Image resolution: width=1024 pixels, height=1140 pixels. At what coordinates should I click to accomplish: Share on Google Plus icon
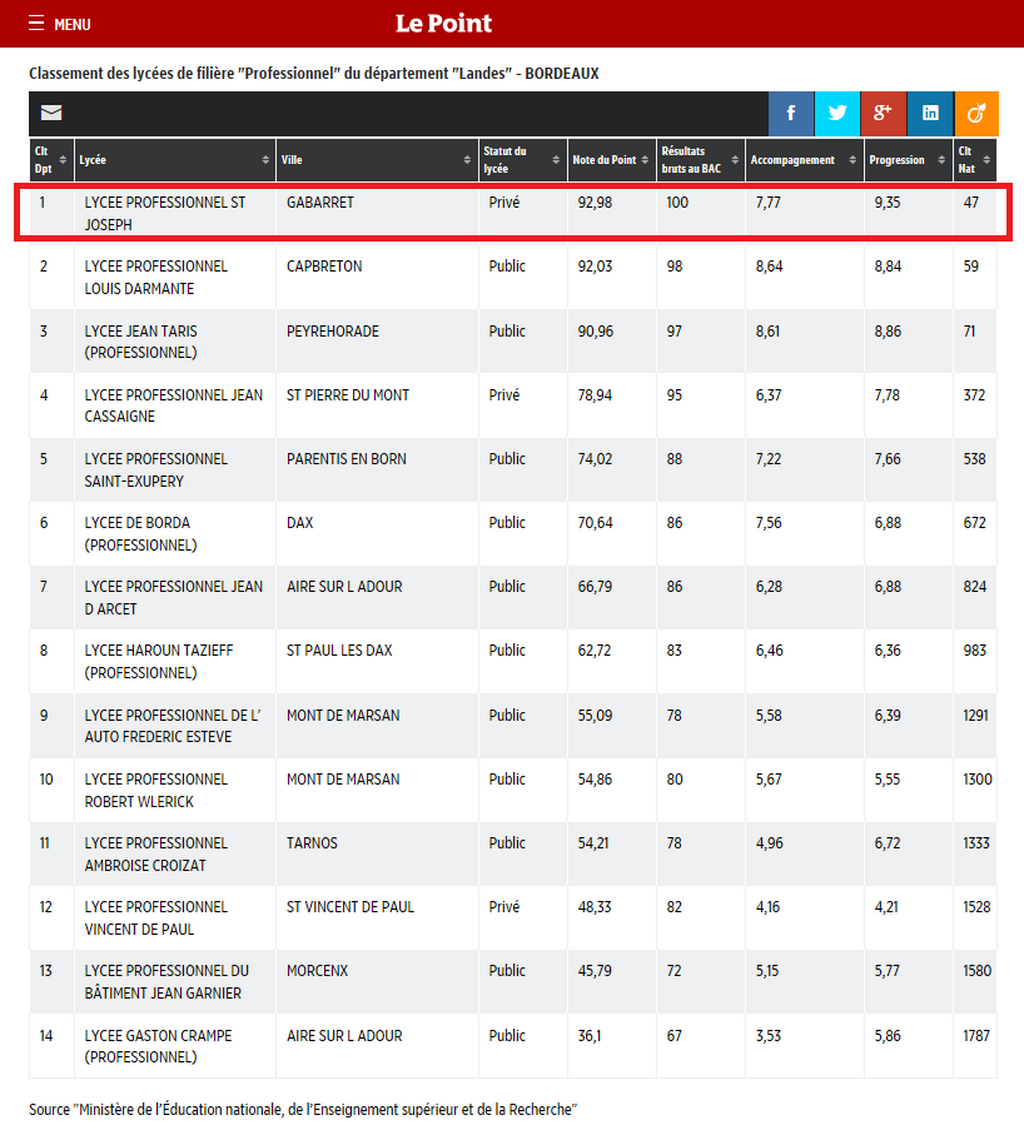click(883, 113)
